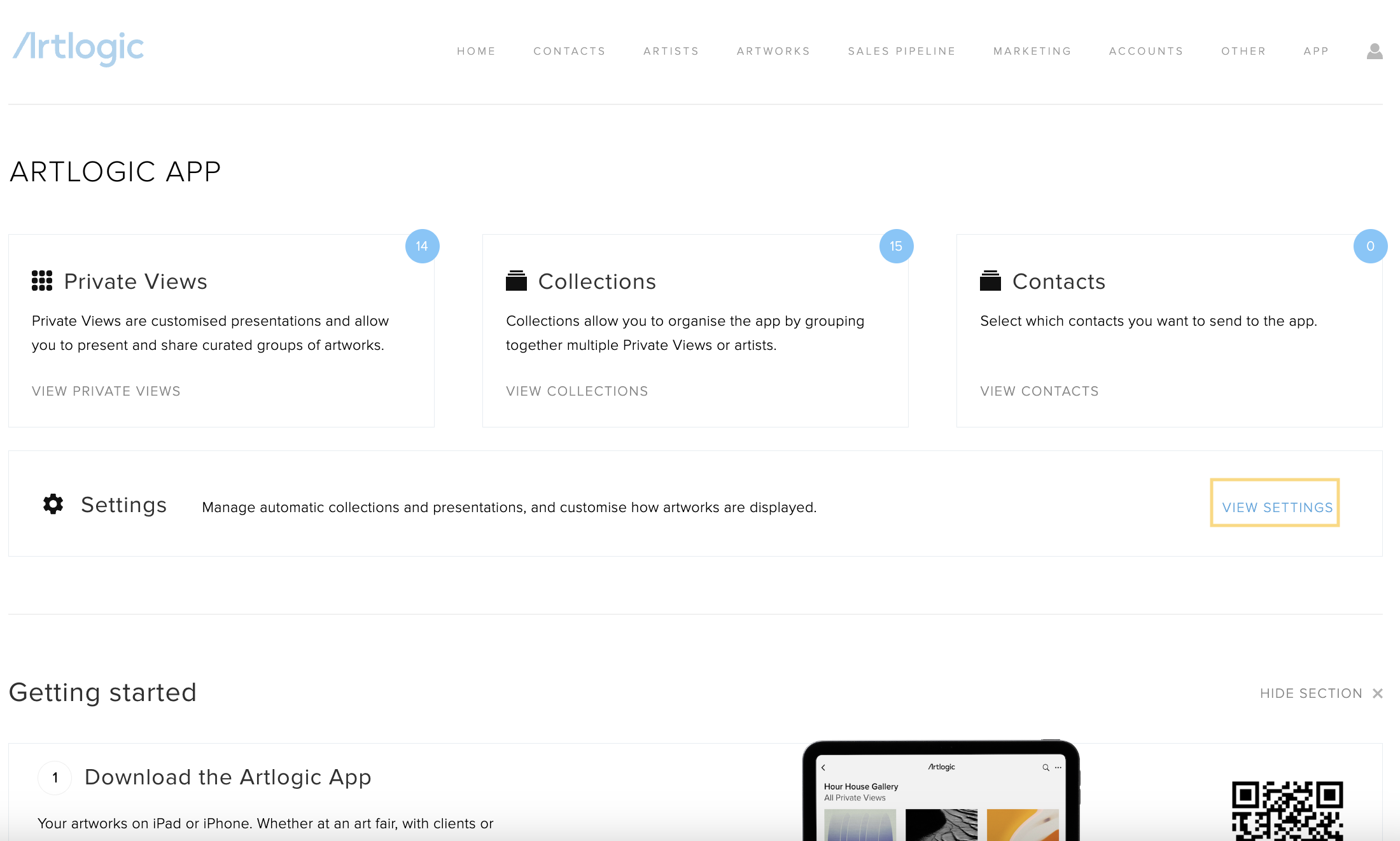Click the iPad app preview image
This screenshot has height=841, width=1400.
[941, 791]
